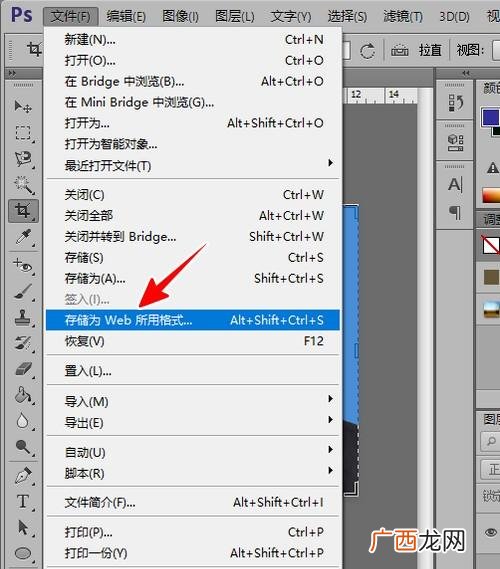
Task: Open the Character panel icon
Action: [455, 184]
